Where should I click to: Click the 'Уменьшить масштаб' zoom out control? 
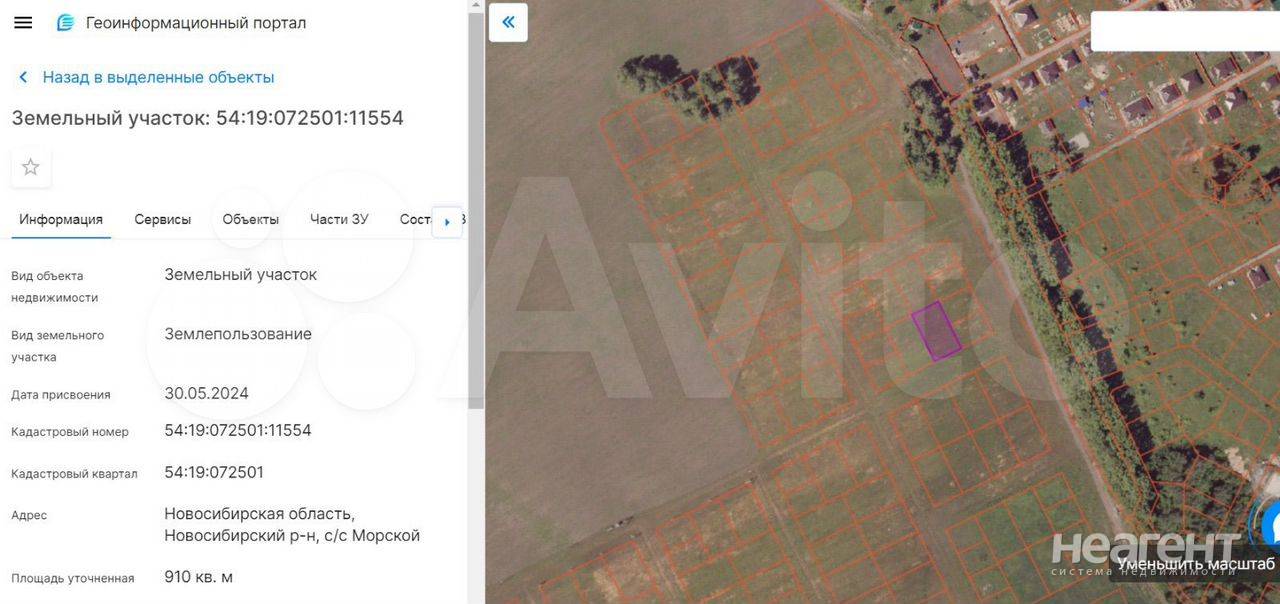(1196, 564)
